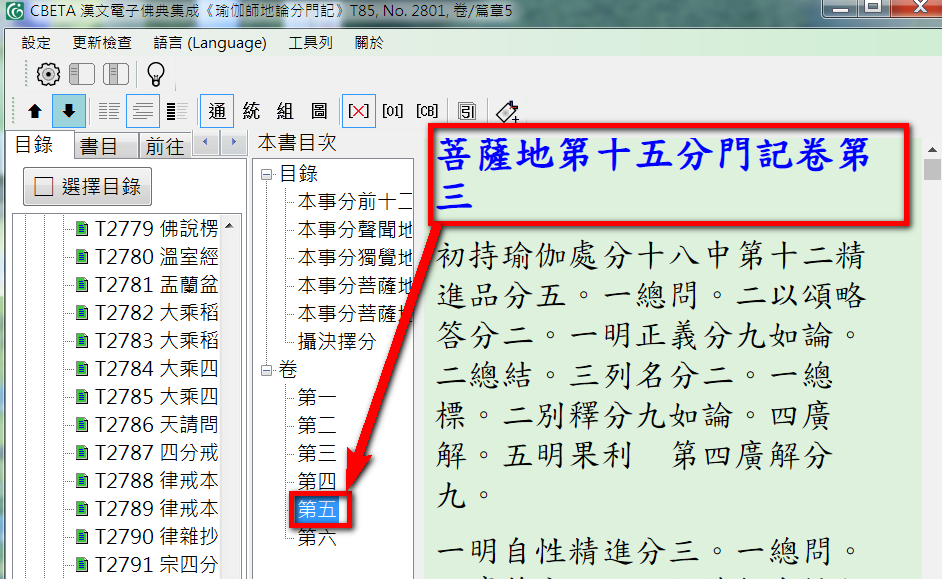Click the up arrow navigation icon
This screenshot has width=942, height=579.
35,111
